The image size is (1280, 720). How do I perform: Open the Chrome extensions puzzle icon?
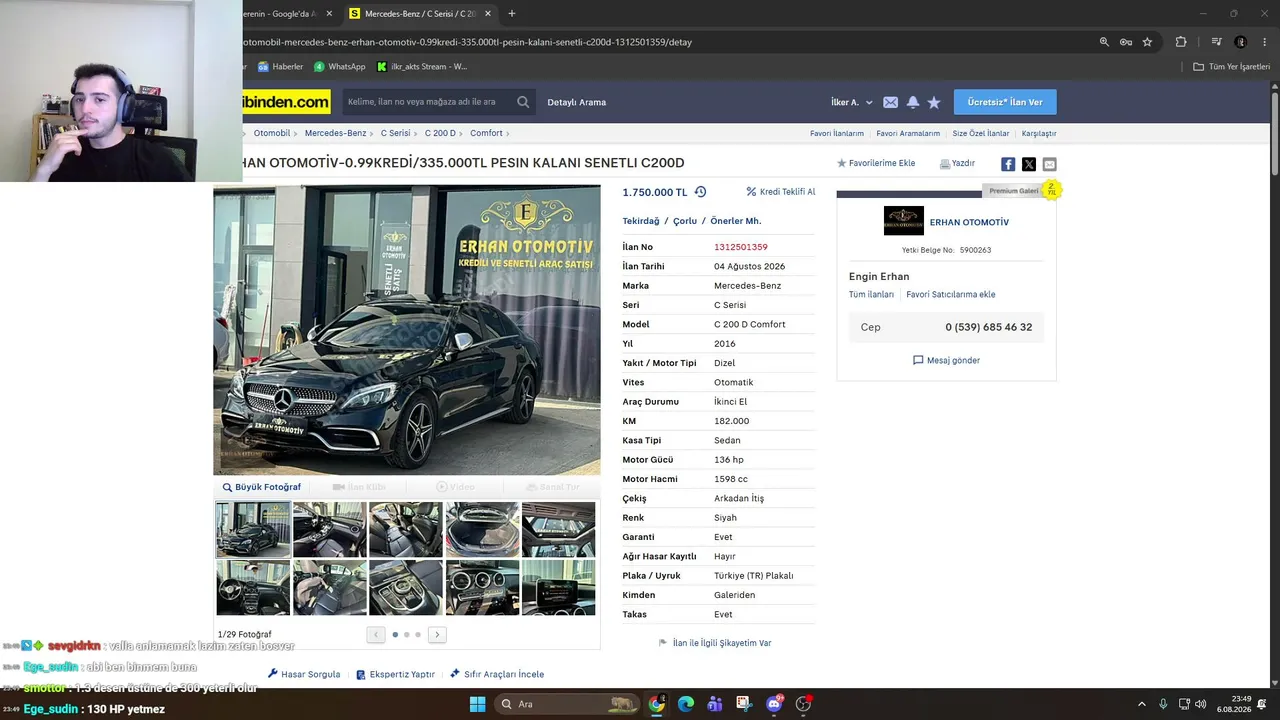coord(1181,42)
